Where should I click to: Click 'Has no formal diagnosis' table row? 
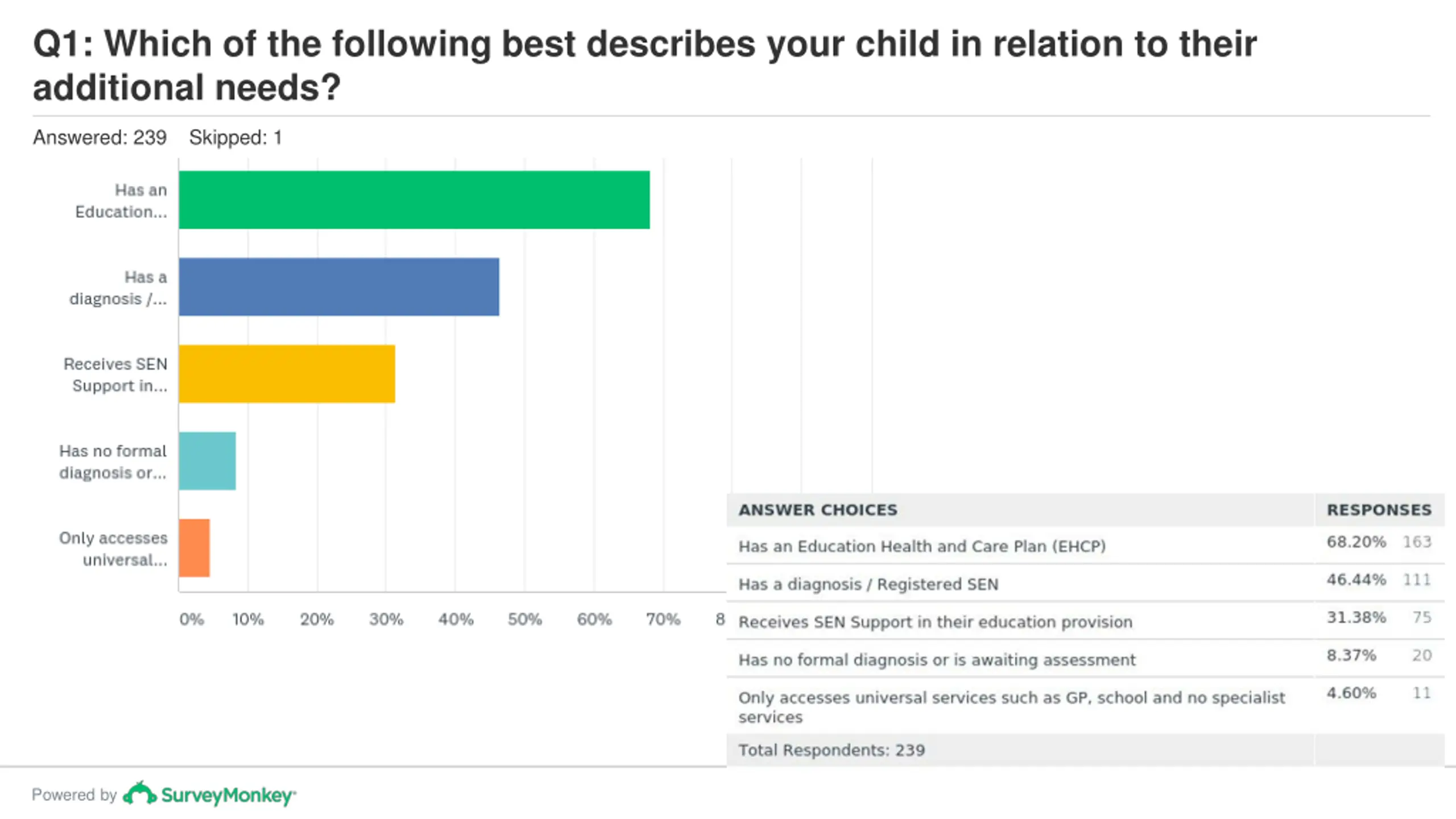[1085, 659]
